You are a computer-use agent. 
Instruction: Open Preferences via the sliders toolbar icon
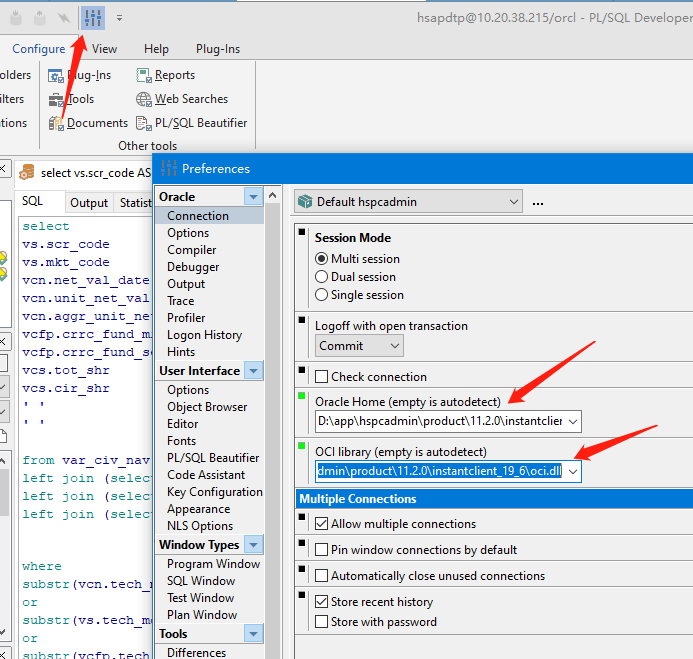93,17
